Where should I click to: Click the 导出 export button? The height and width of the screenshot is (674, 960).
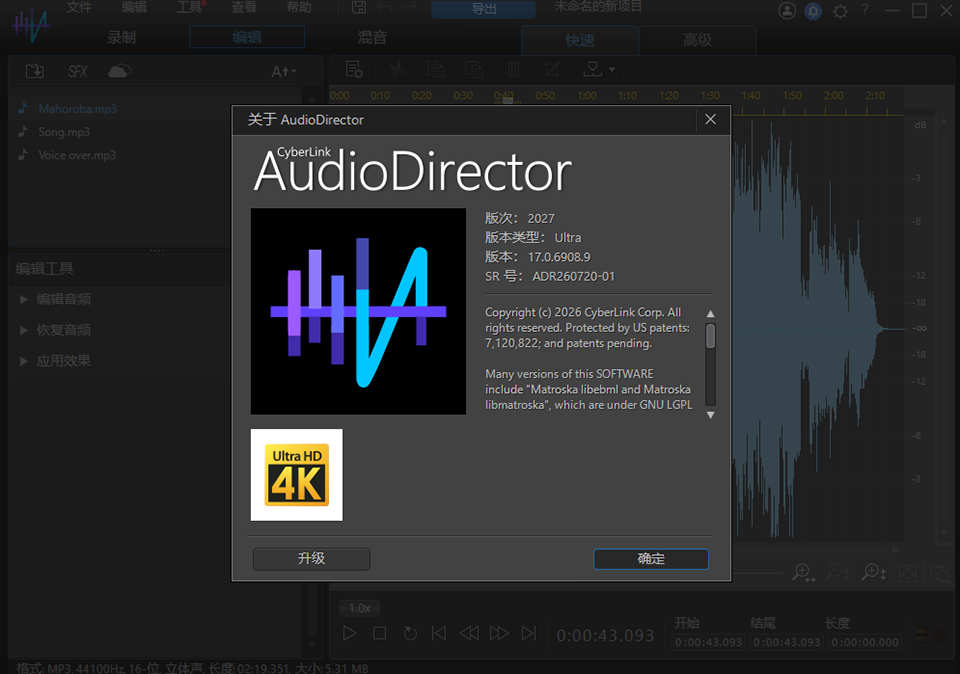(x=484, y=9)
